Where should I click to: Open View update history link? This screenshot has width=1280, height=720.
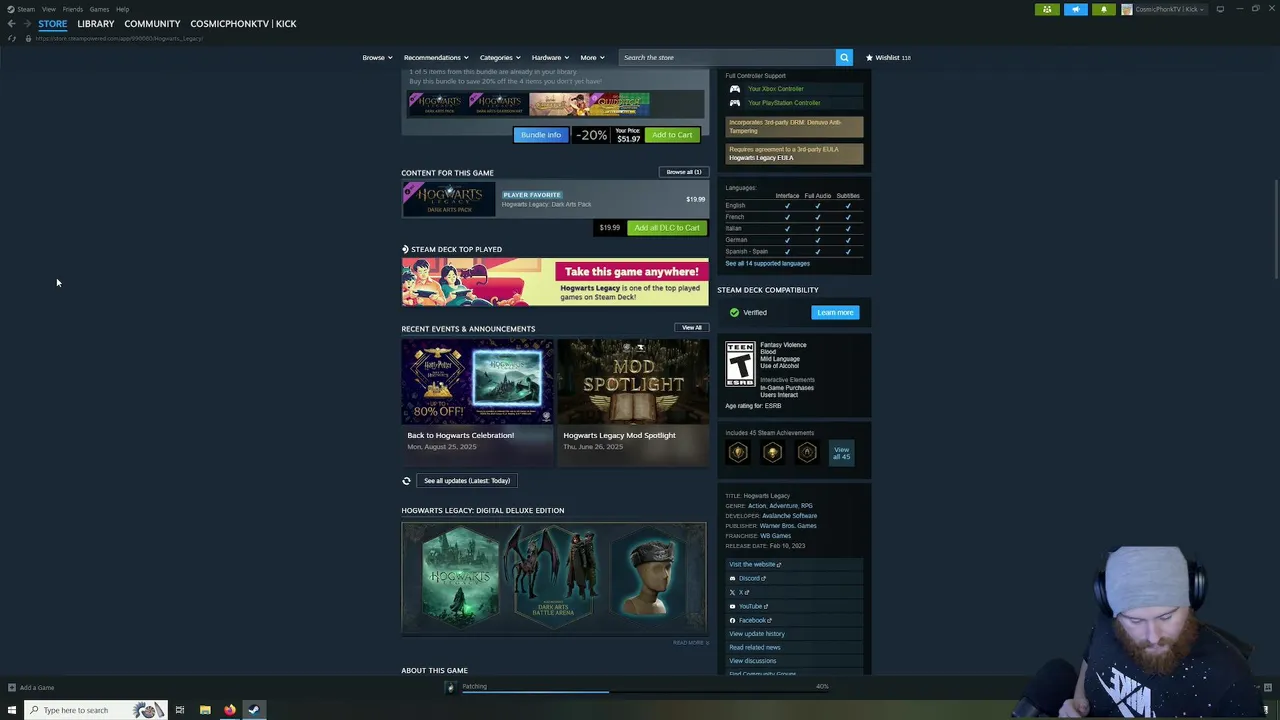click(x=757, y=634)
